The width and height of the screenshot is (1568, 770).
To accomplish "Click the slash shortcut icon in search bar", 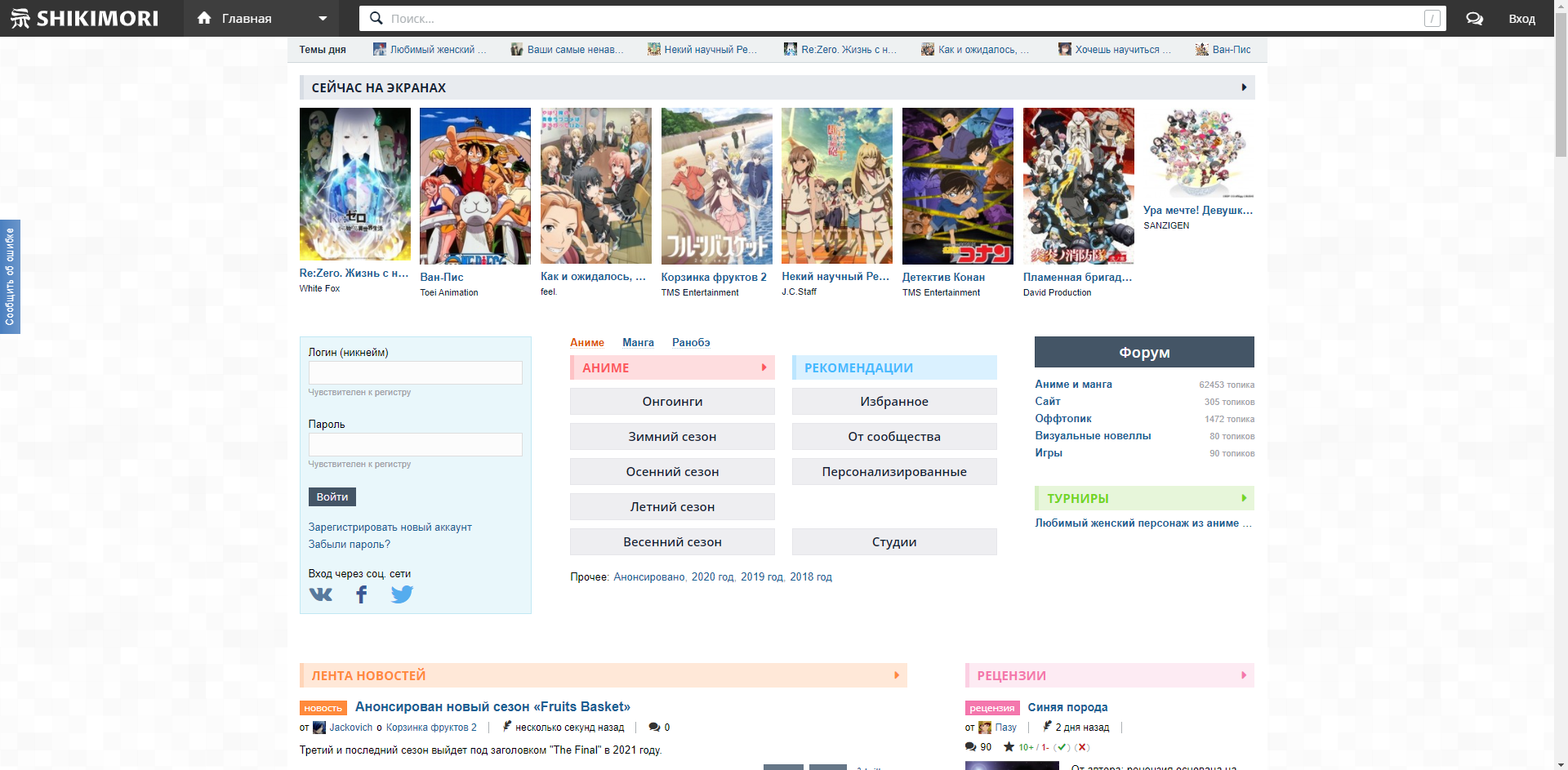I will point(1432,18).
